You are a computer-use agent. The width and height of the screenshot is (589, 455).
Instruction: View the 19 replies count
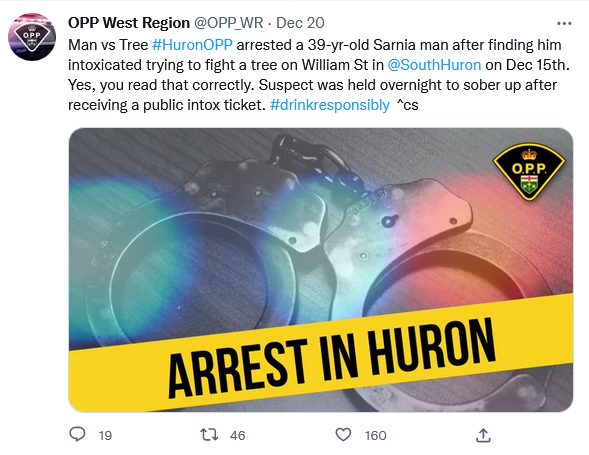(x=105, y=435)
